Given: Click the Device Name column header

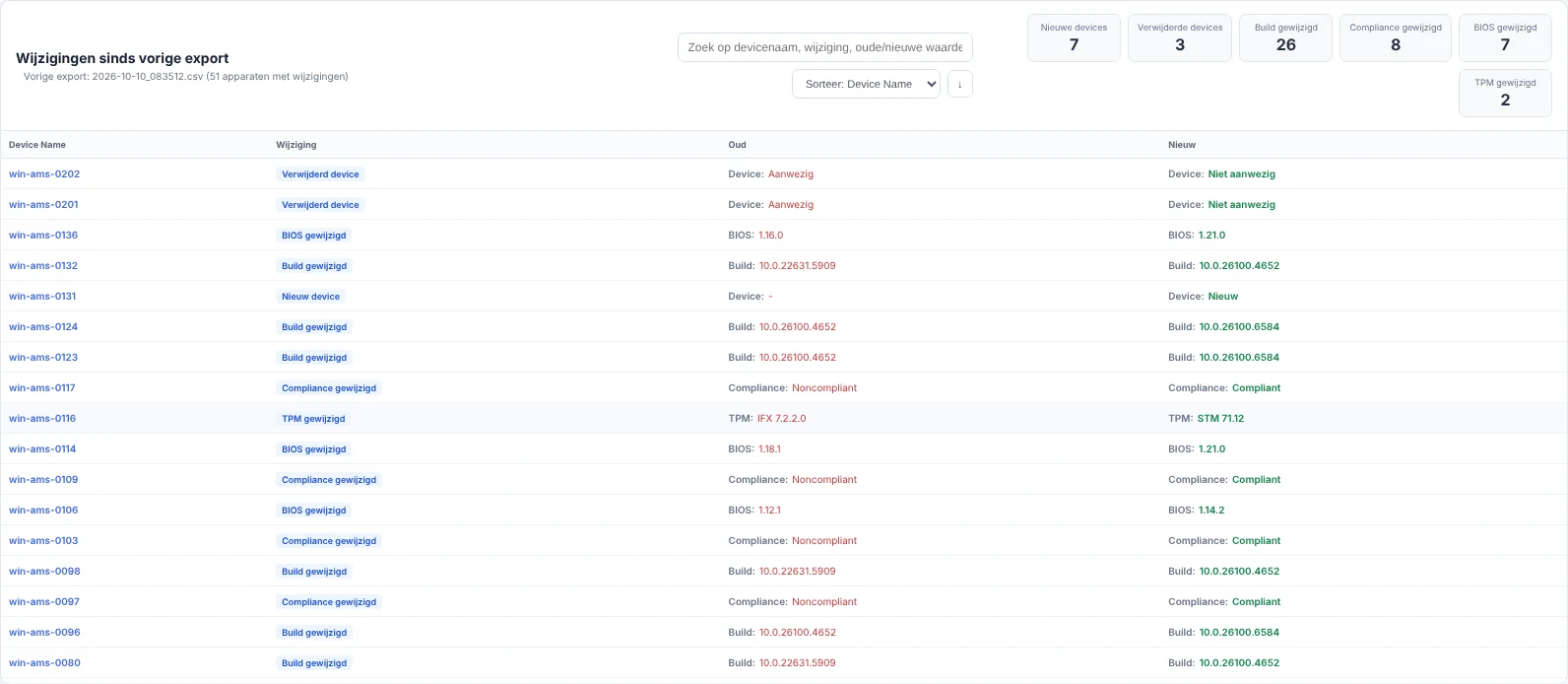Looking at the screenshot, I should [x=37, y=145].
